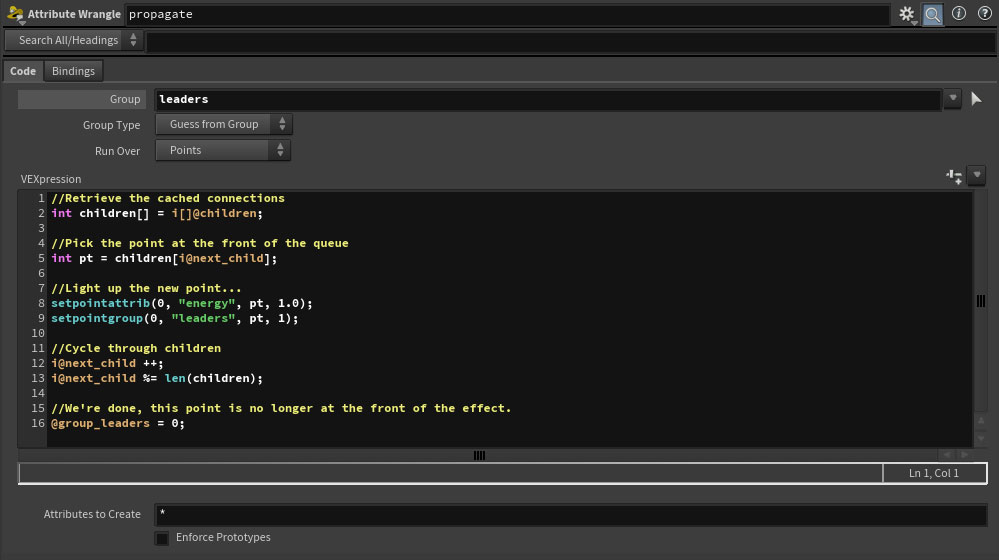The height and width of the screenshot is (560, 999).
Task: Click the Attribute Wrangle node icon
Action: 15,14
